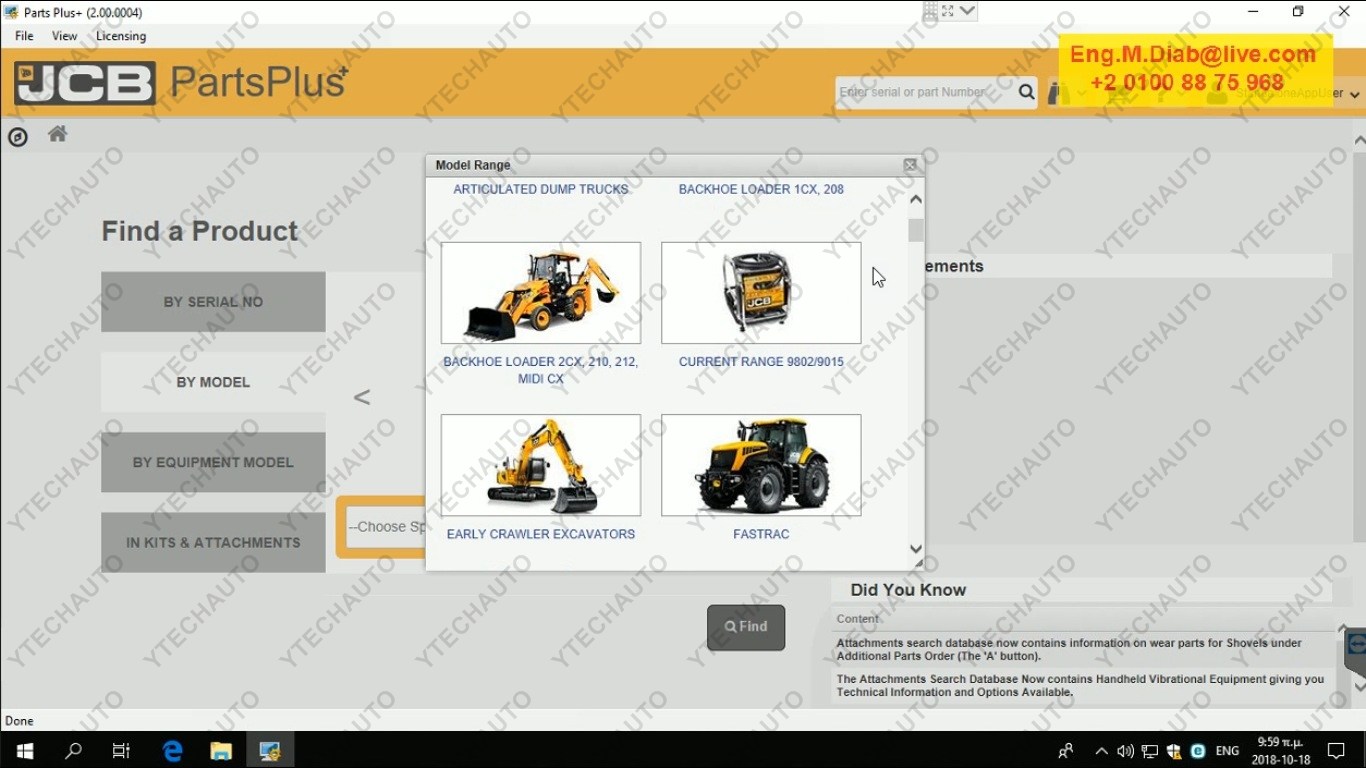Close the Model Range dialog

[x=910, y=165]
